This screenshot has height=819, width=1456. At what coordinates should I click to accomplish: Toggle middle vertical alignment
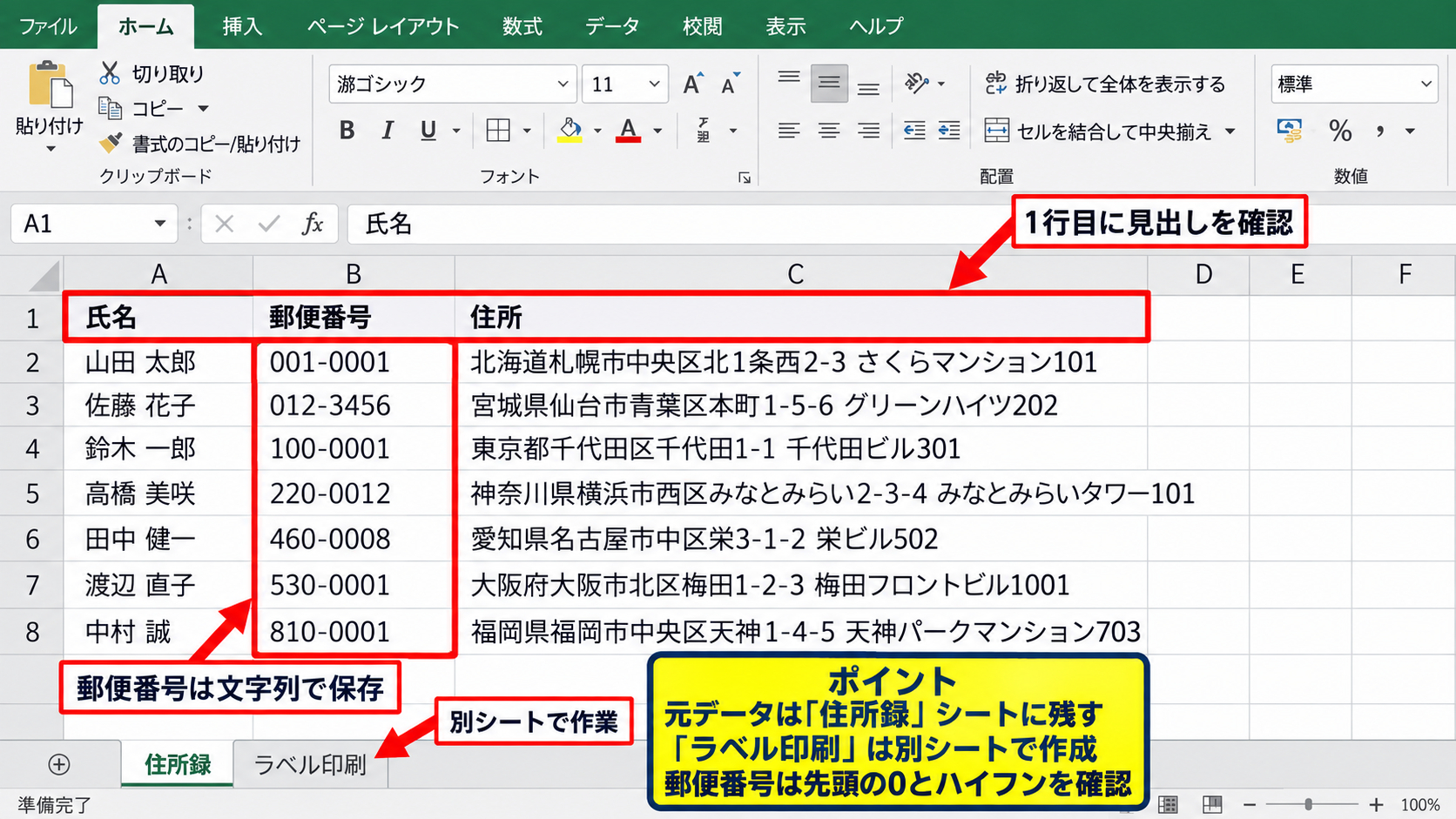click(829, 84)
